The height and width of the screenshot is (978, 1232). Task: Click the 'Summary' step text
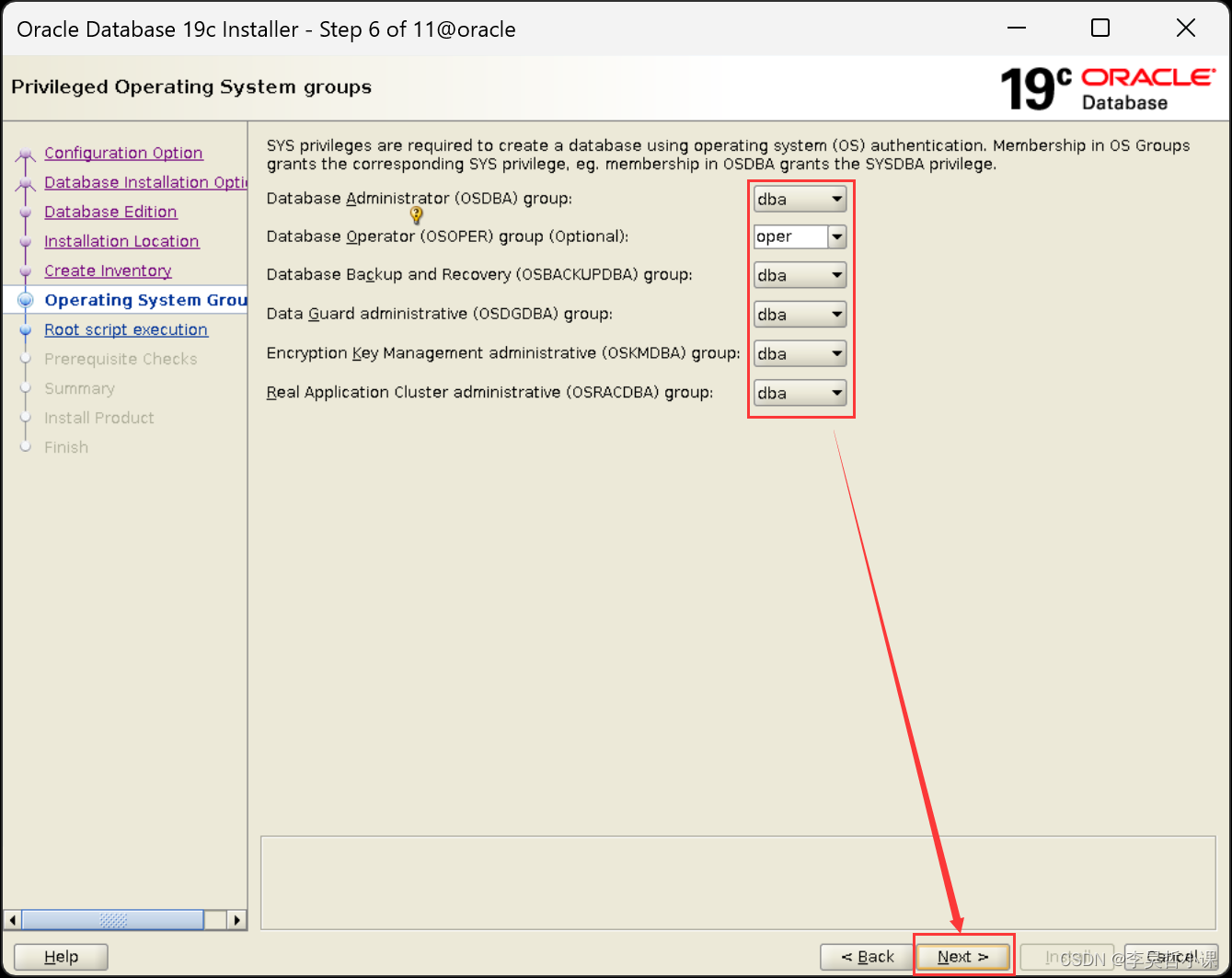[79, 388]
